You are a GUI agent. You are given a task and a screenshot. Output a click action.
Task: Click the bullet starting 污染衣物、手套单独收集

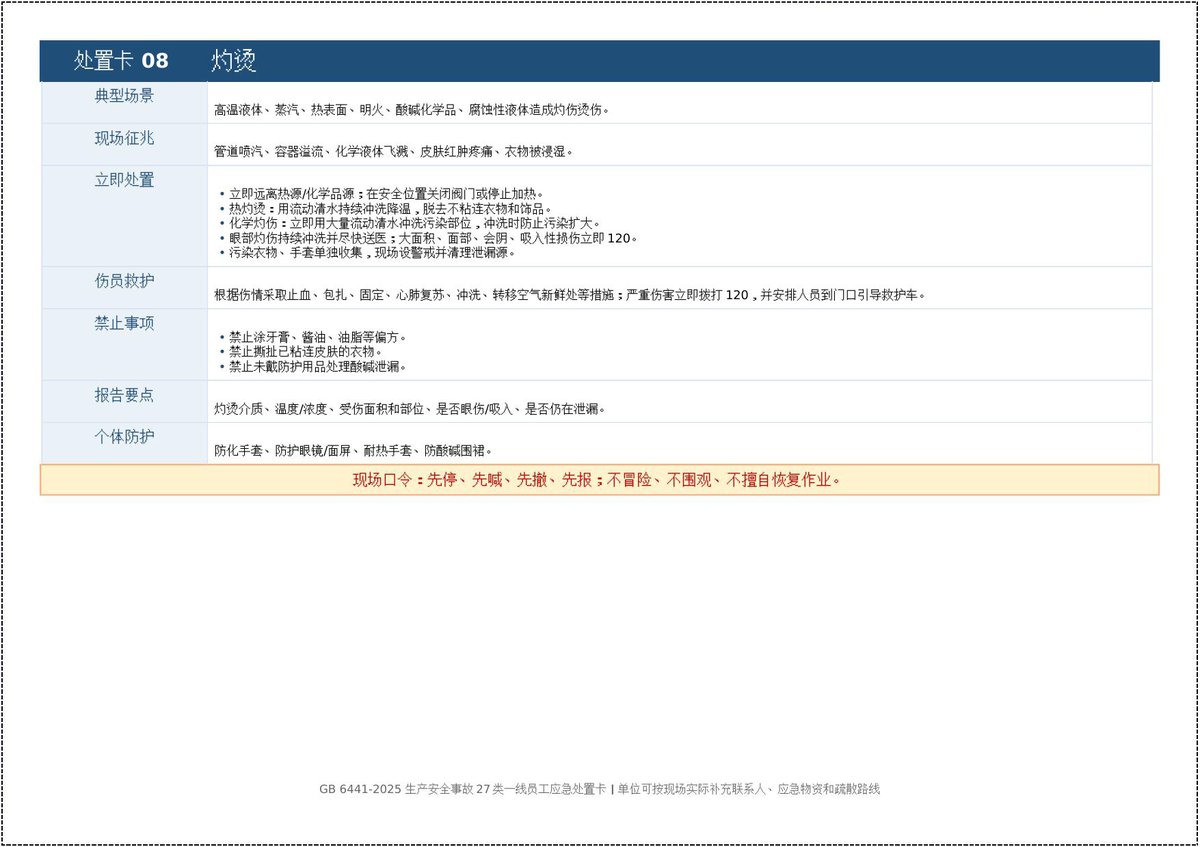373,253
